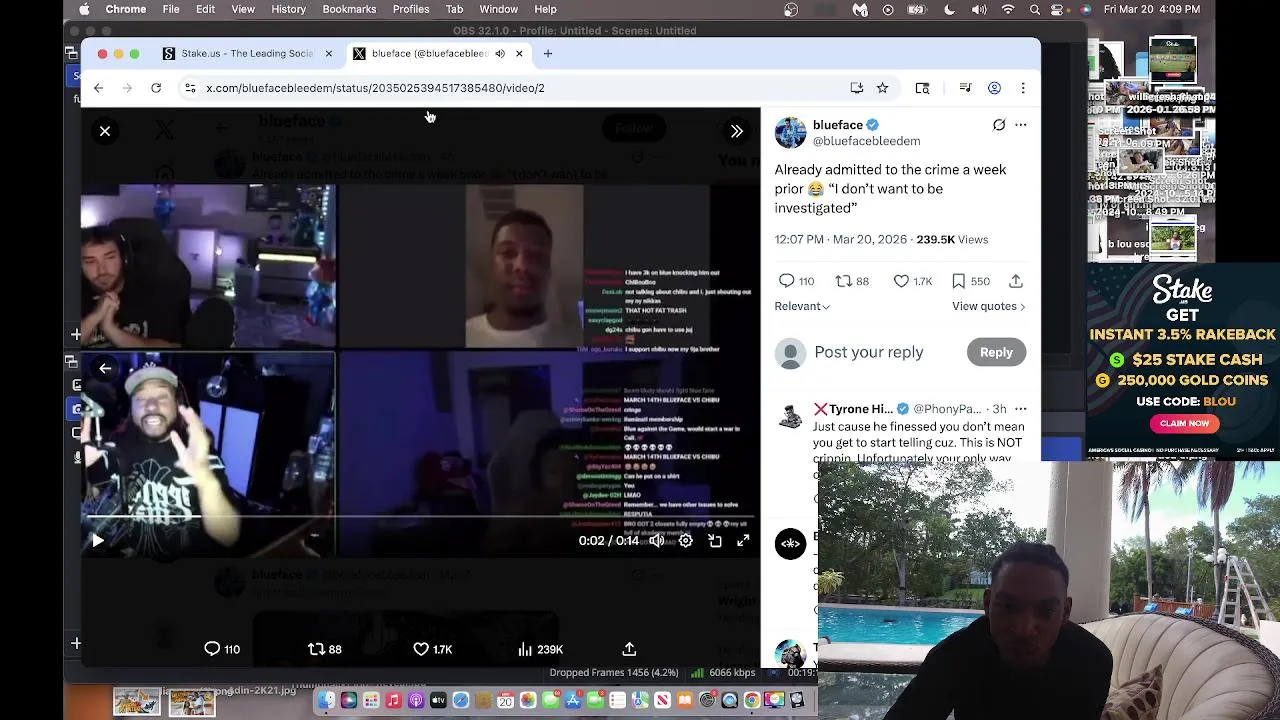Switch to Stake.us browser tab
The image size is (1280, 720).
tap(247, 53)
